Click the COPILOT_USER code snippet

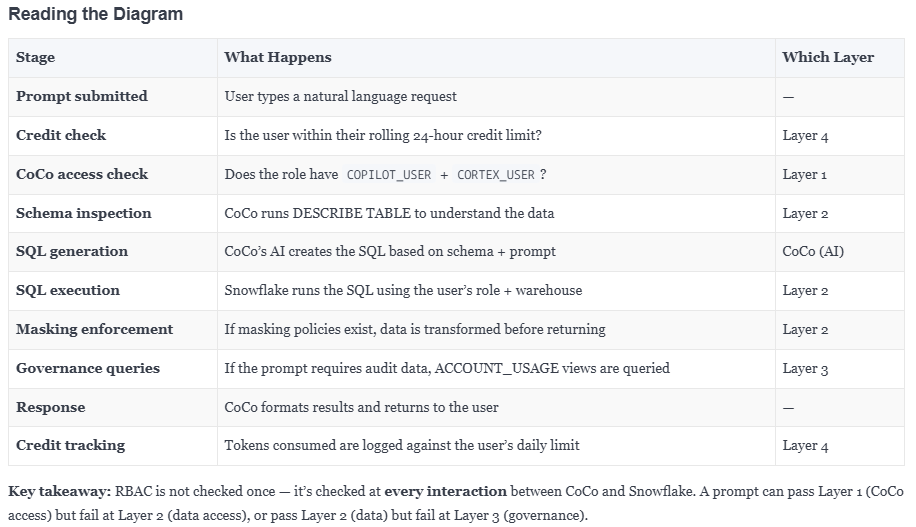pyautogui.click(x=388, y=175)
